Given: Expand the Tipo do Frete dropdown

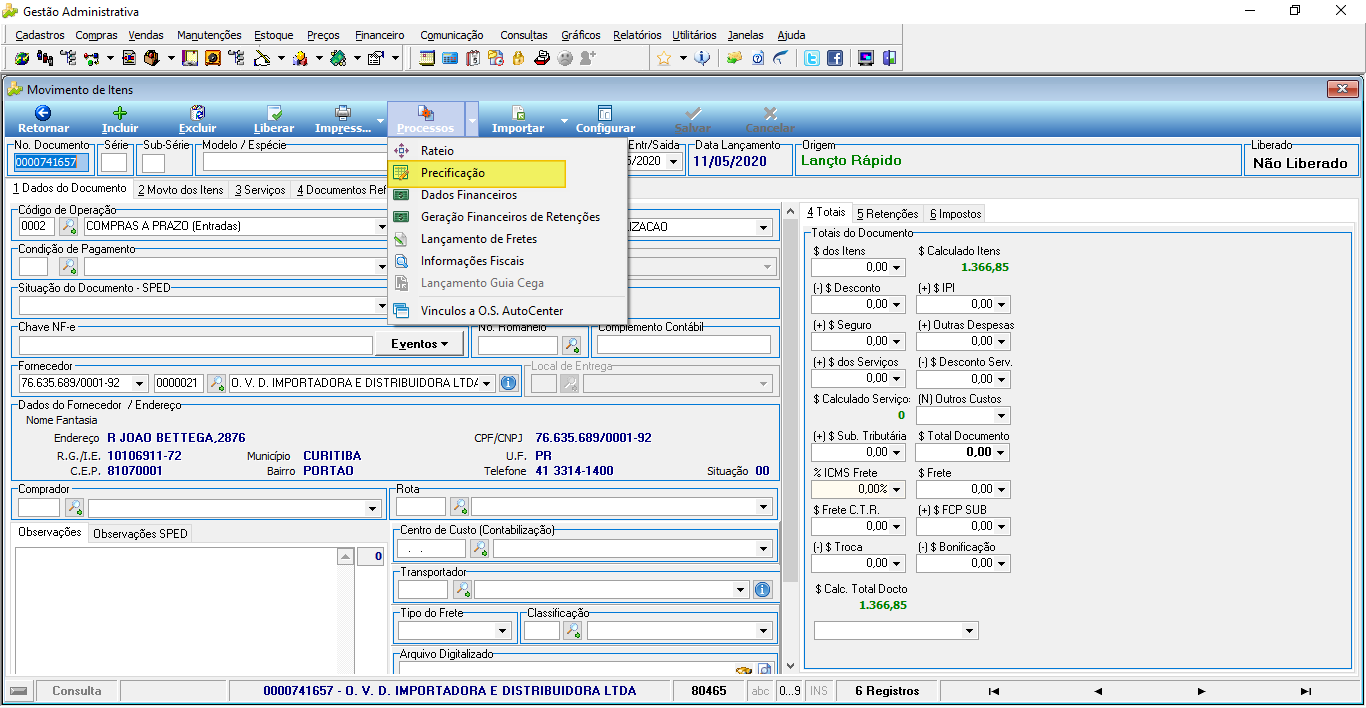Looking at the screenshot, I should [x=503, y=631].
